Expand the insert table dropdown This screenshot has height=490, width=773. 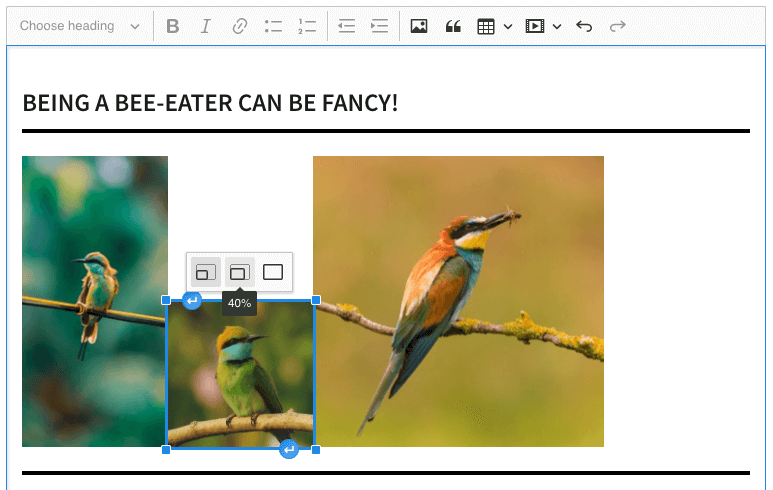508,26
